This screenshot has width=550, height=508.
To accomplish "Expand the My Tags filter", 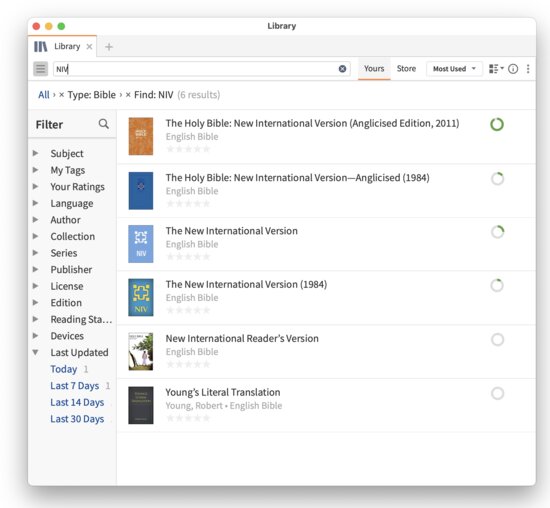I will (x=35, y=170).
